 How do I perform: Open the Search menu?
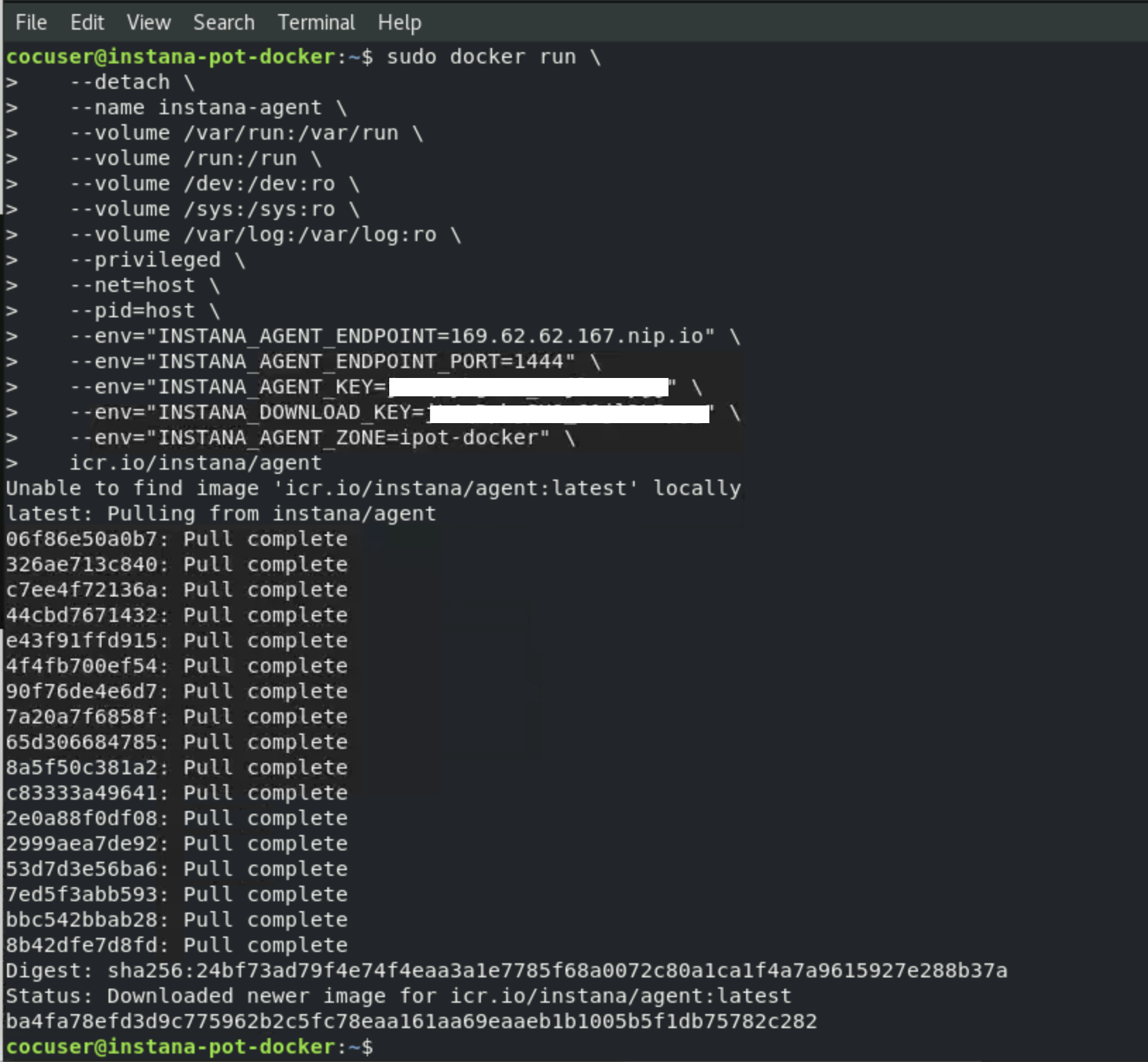point(224,23)
